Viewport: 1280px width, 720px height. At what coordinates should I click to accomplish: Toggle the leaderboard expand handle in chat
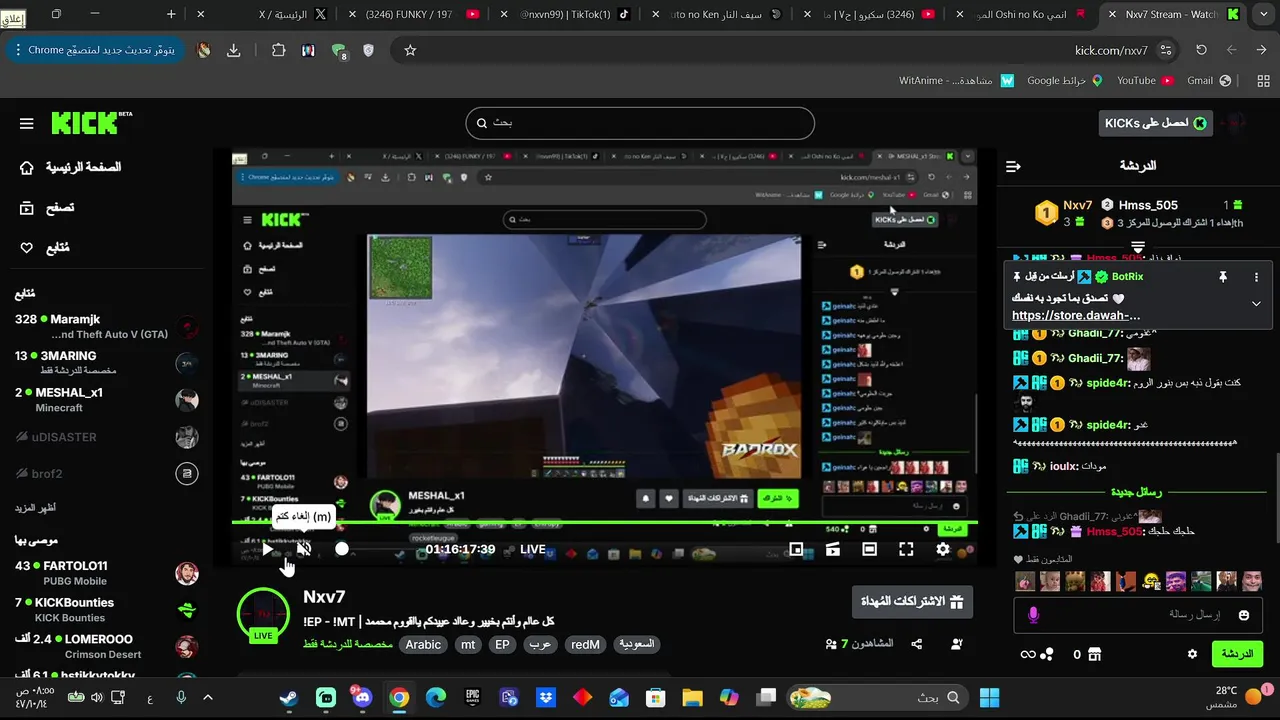tap(1138, 246)
